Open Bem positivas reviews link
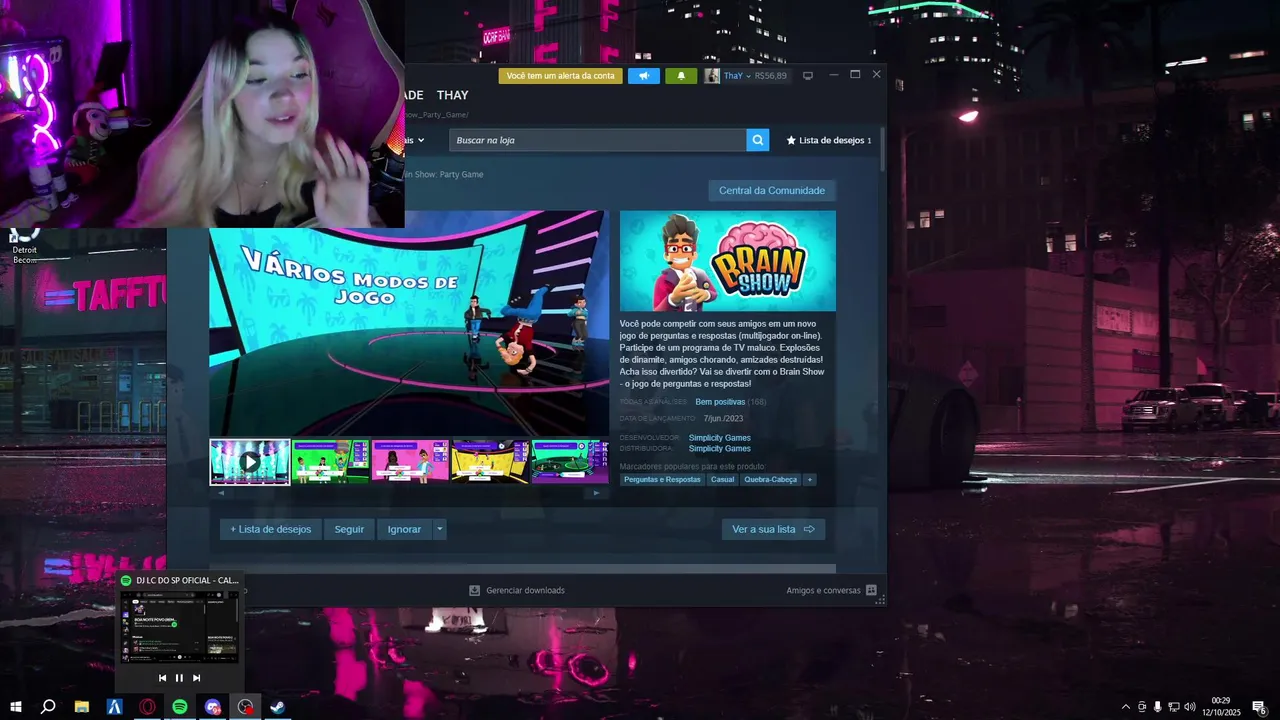The width and height of the screenshot is (1280, 720). [720, 402]
